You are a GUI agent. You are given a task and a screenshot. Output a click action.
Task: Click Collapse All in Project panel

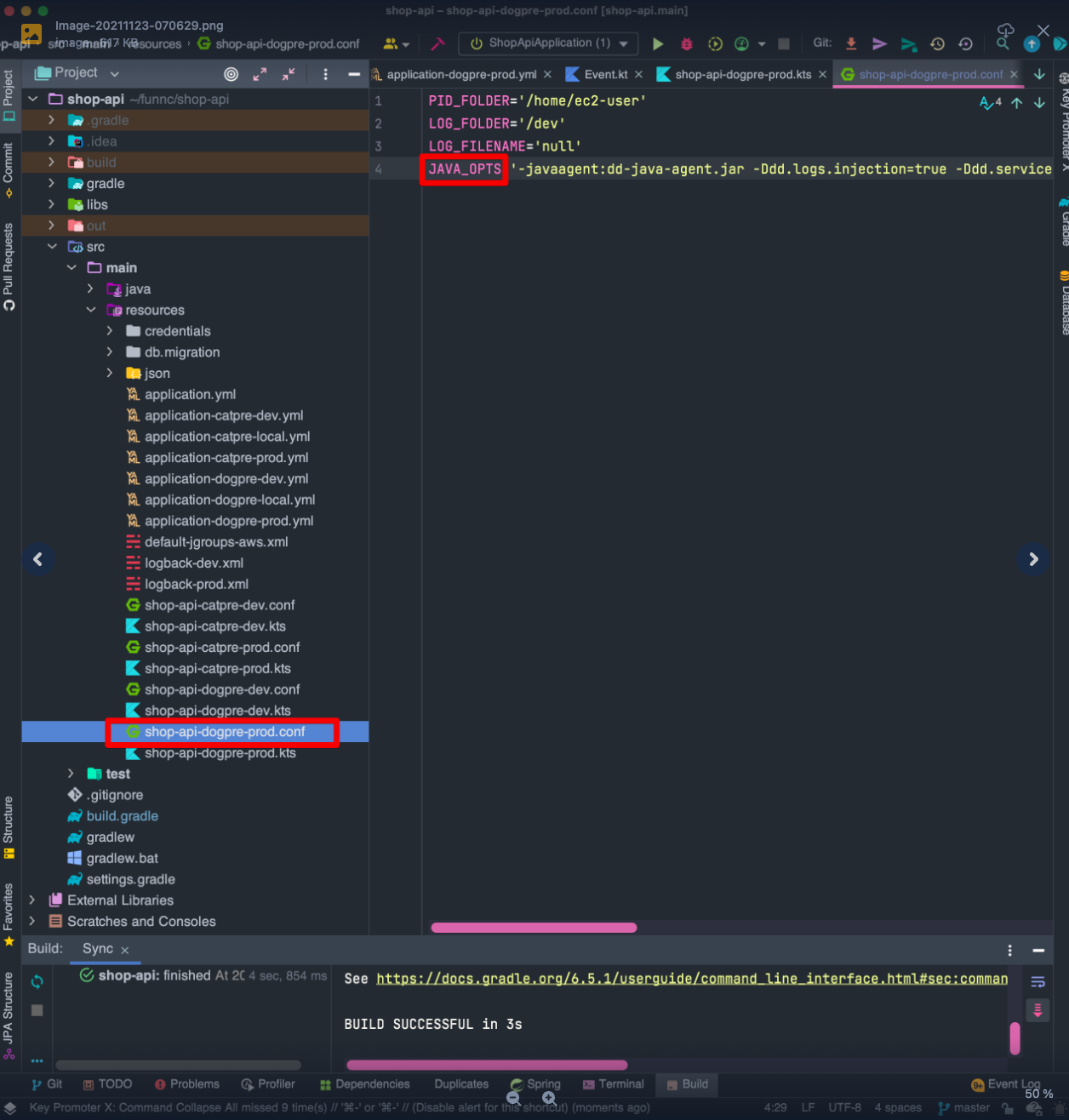click(289, 74)
